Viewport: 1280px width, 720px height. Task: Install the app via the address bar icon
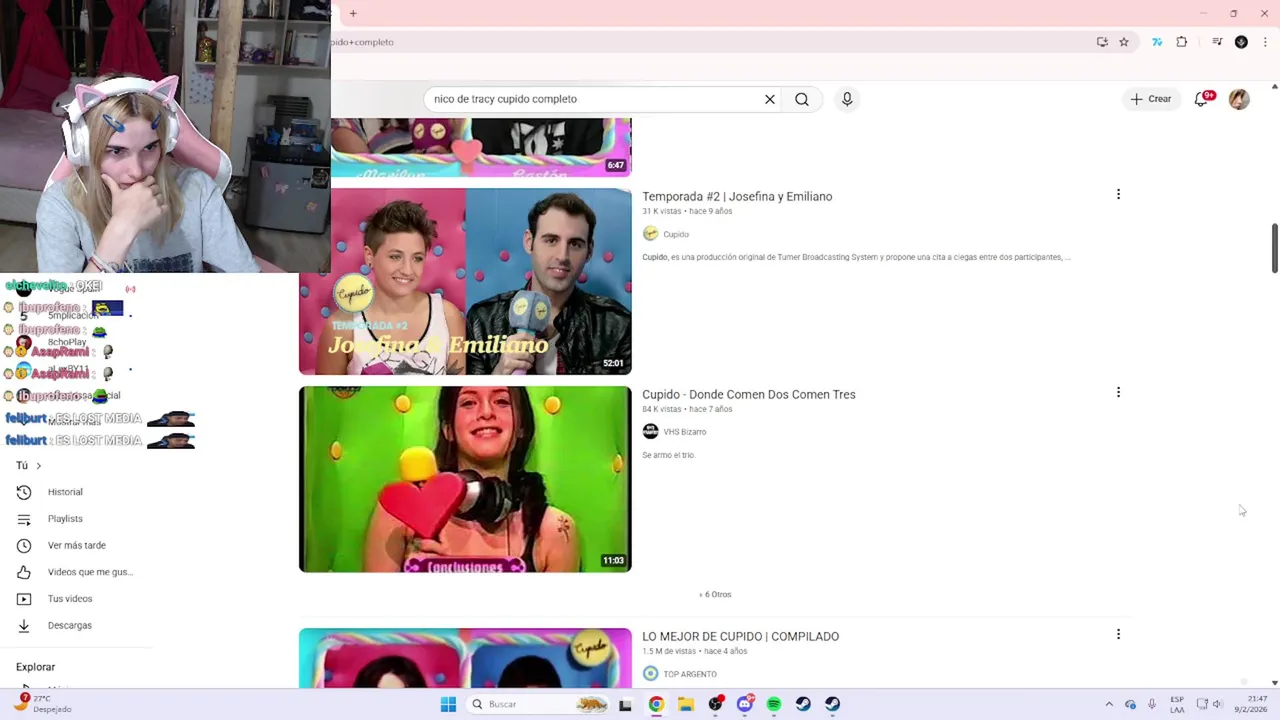pos(1102,42)
